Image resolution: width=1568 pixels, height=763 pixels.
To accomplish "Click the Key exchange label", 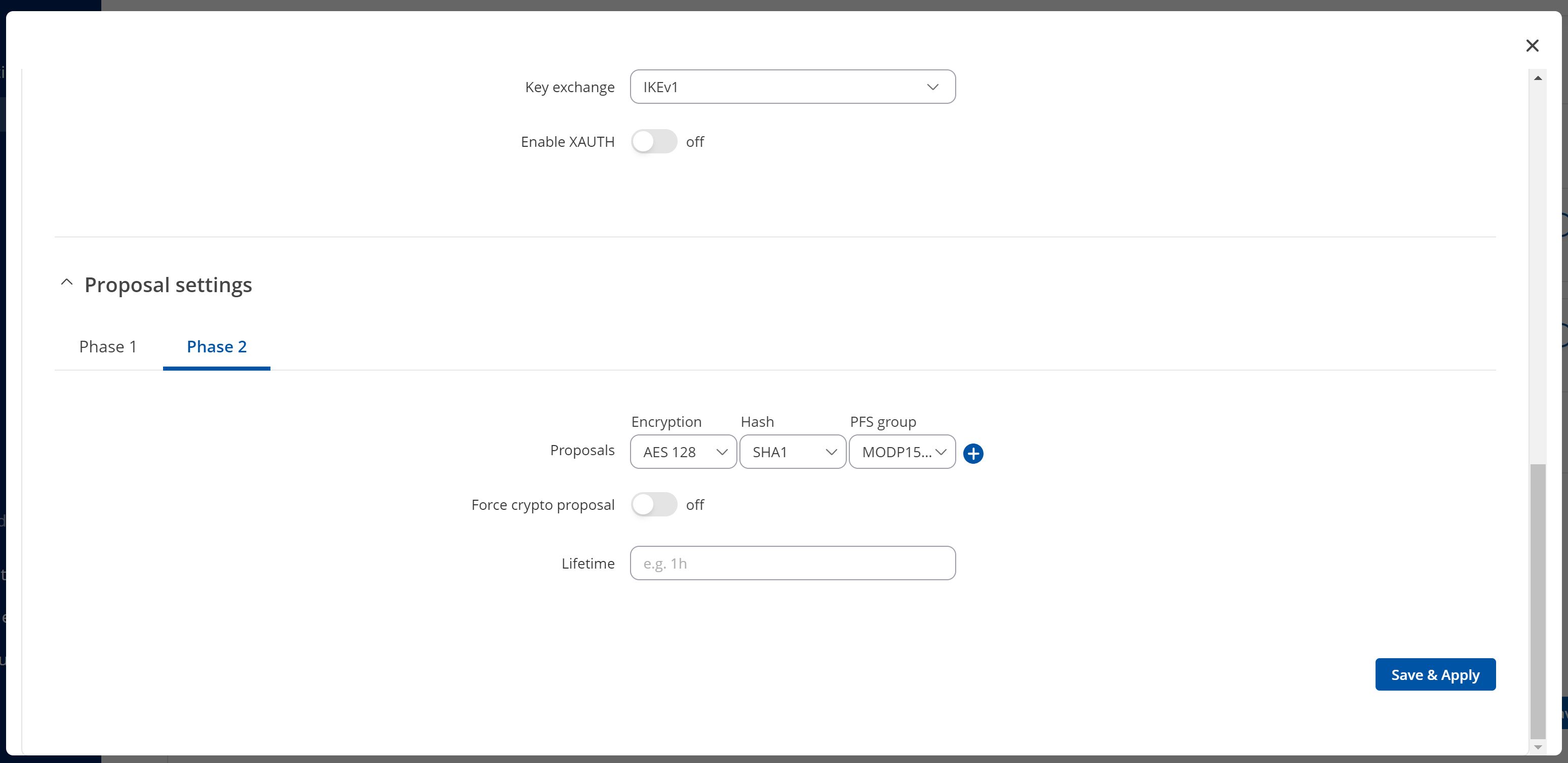I will point(570,87).
